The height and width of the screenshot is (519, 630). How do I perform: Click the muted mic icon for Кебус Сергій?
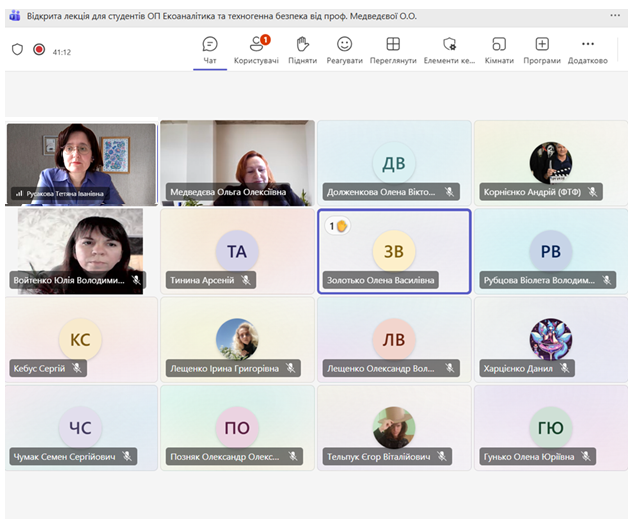coord(77,368)
